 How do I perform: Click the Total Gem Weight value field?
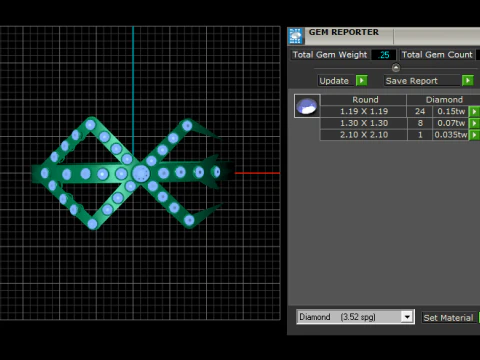point(384,55)
